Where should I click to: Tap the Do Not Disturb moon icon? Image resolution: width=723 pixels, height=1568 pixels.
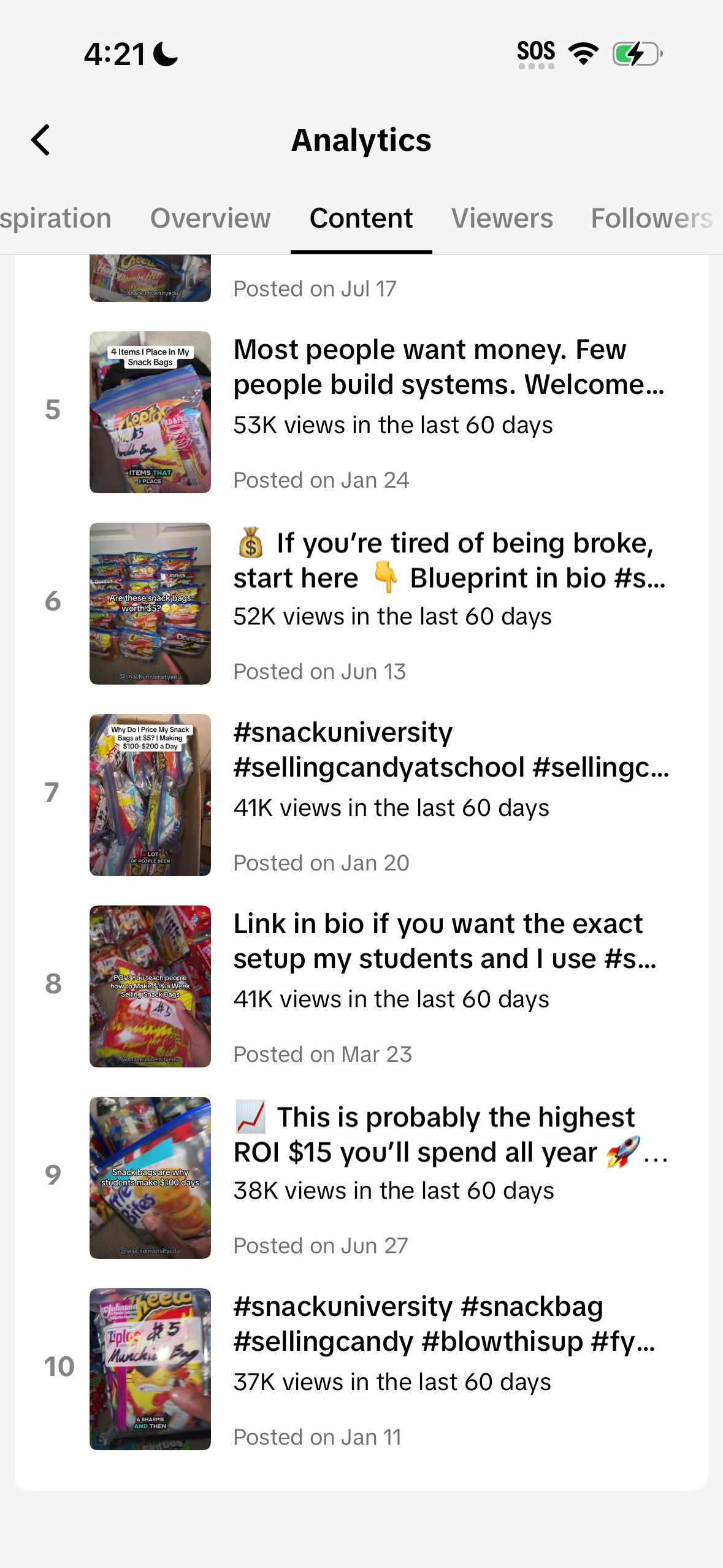(166, 54)
